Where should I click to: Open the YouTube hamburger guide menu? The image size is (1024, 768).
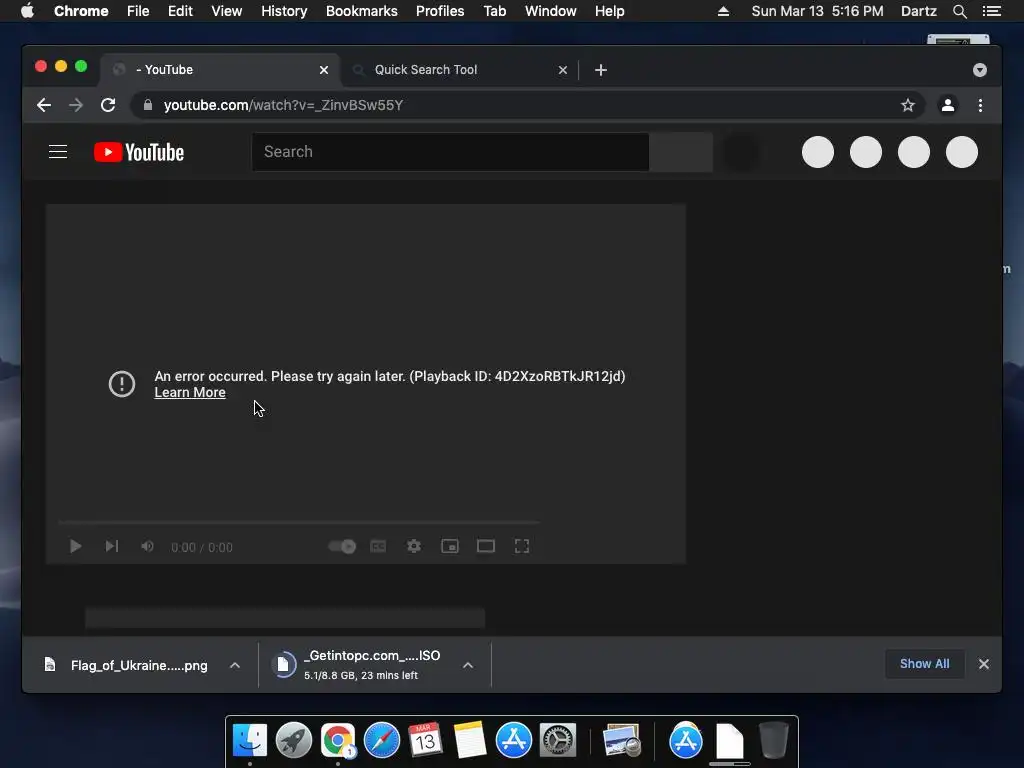pyautogui.click(x=58, y=152)
